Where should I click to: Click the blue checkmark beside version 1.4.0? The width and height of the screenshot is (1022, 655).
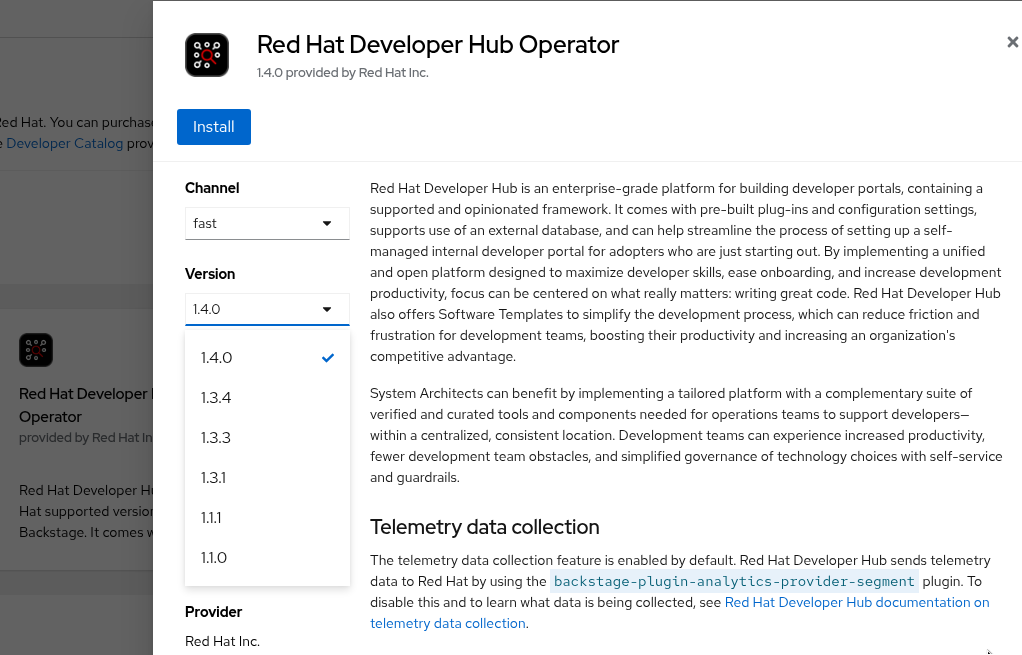(x=328, y=358)
